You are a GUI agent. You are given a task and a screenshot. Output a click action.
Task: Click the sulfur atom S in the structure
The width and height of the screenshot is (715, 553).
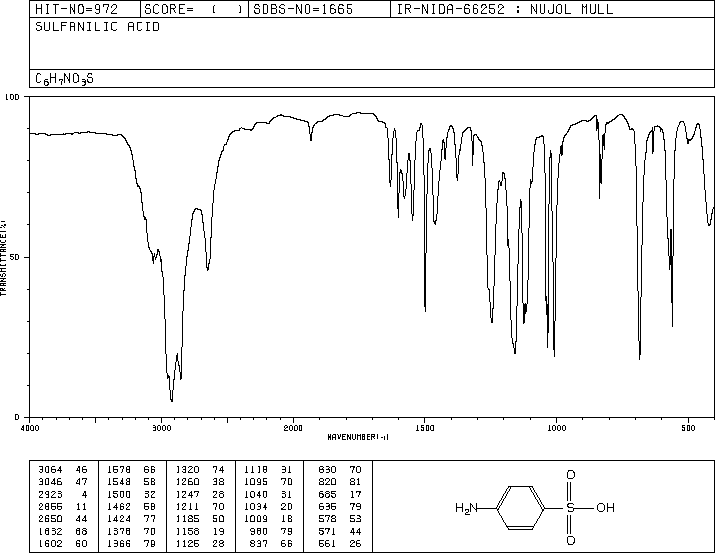pyautogui.click(x=570, y=507)
